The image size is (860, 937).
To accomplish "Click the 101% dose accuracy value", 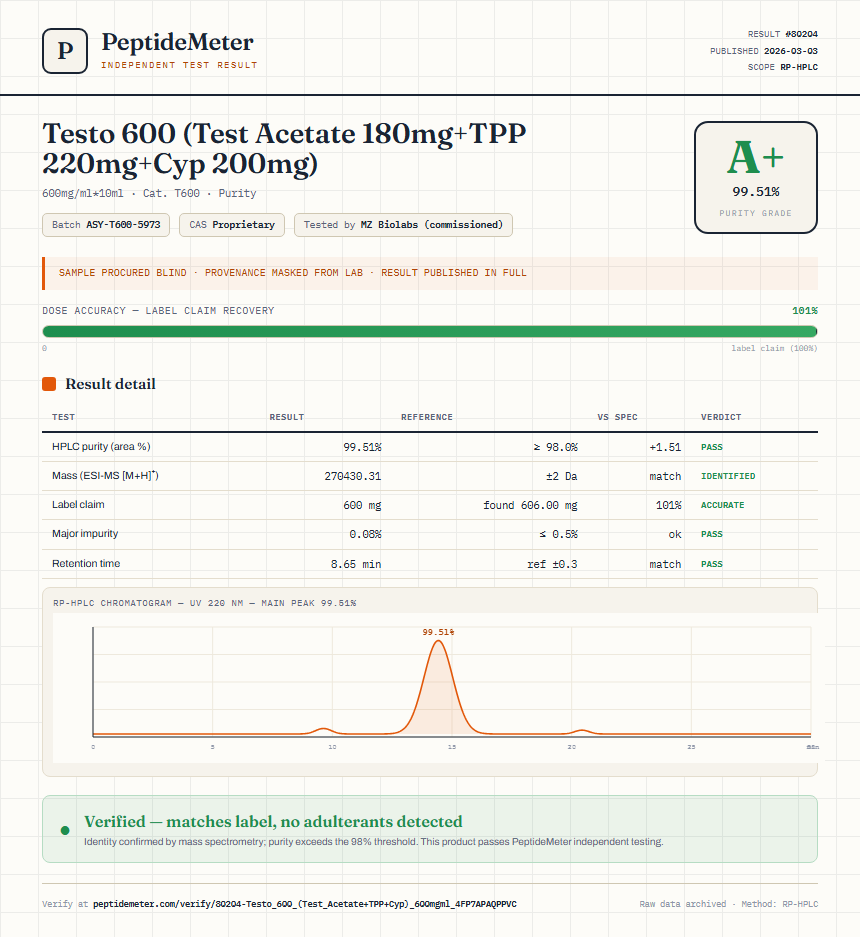I will [804, 311].
